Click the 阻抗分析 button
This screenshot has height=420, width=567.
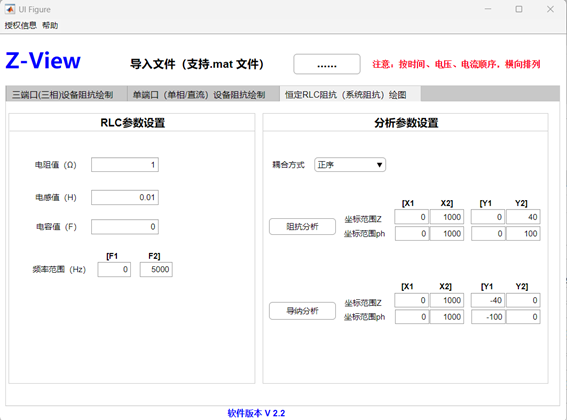pos(302,226)
